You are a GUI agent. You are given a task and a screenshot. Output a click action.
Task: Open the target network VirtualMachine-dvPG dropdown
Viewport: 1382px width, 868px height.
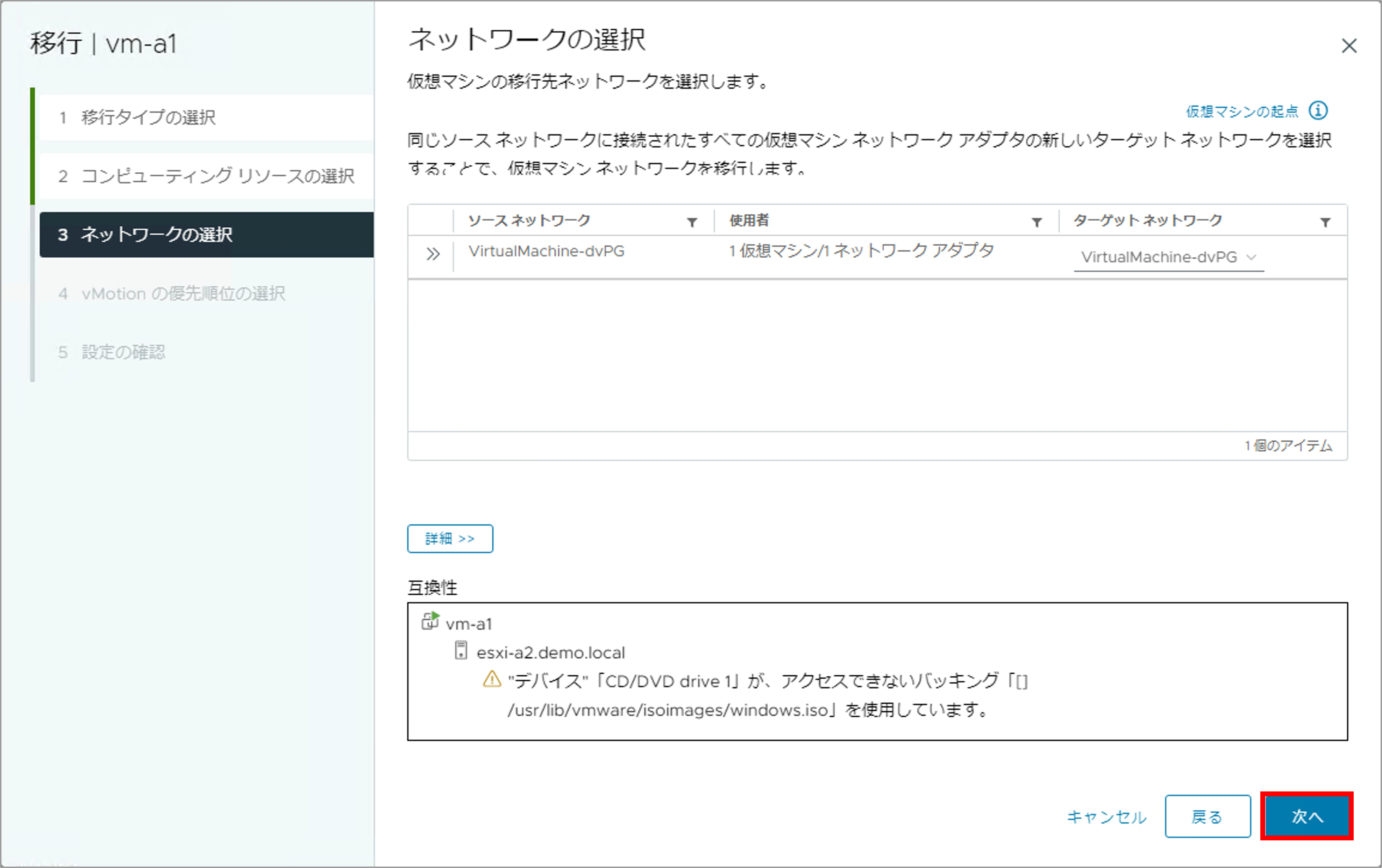click(1168, 257)
